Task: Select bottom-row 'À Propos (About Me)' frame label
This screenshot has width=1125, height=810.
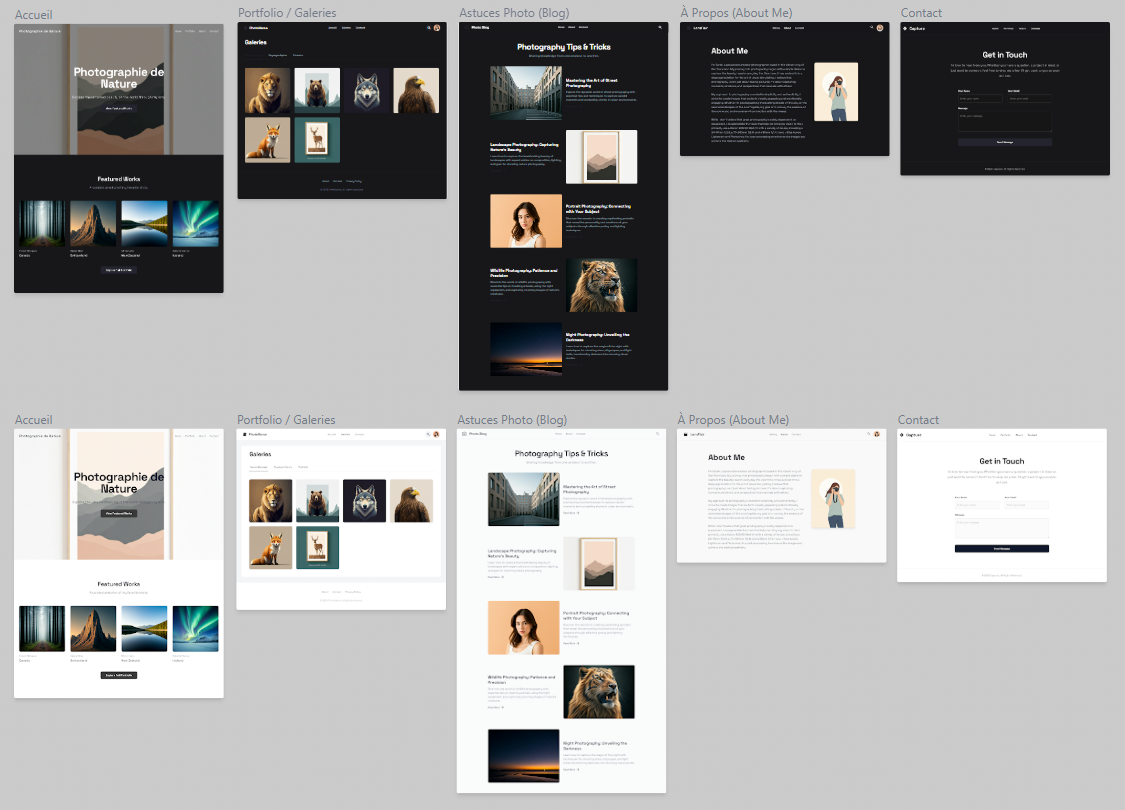Action: [x=733, y=420]
